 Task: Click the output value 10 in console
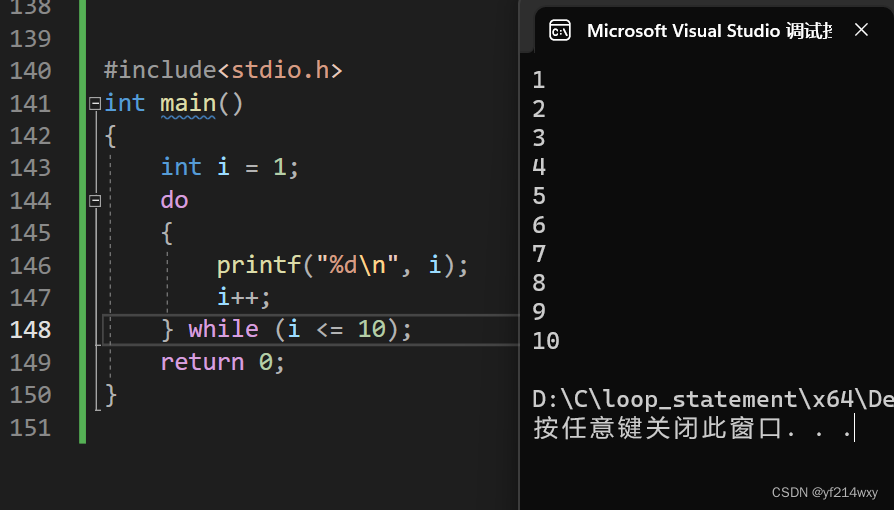(x=546, y=341)
